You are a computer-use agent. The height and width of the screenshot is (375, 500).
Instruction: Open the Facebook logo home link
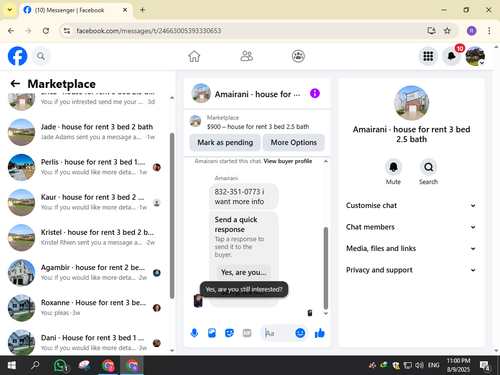tap(17, 56)
